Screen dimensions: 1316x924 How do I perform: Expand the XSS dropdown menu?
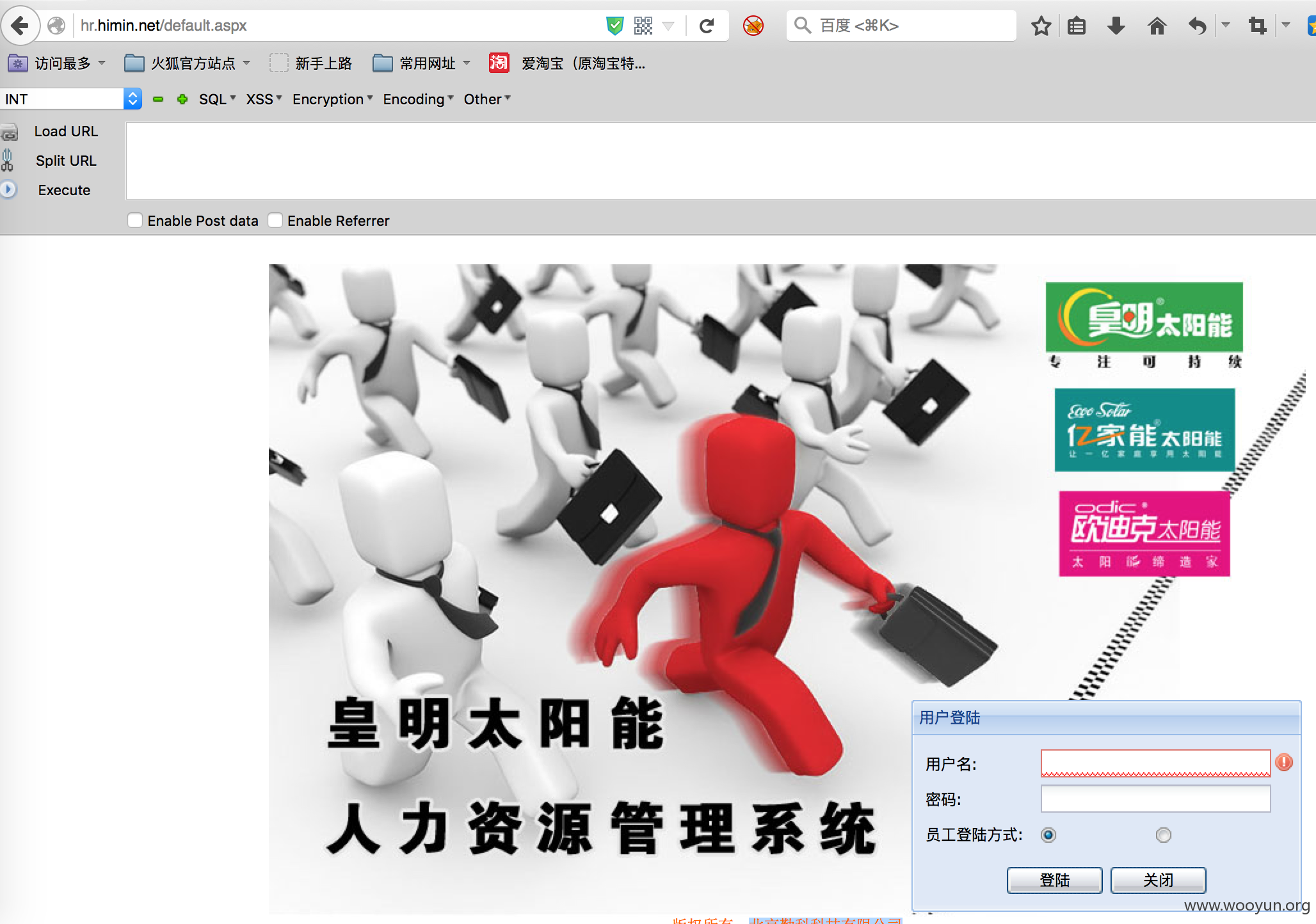coord(264,99)
